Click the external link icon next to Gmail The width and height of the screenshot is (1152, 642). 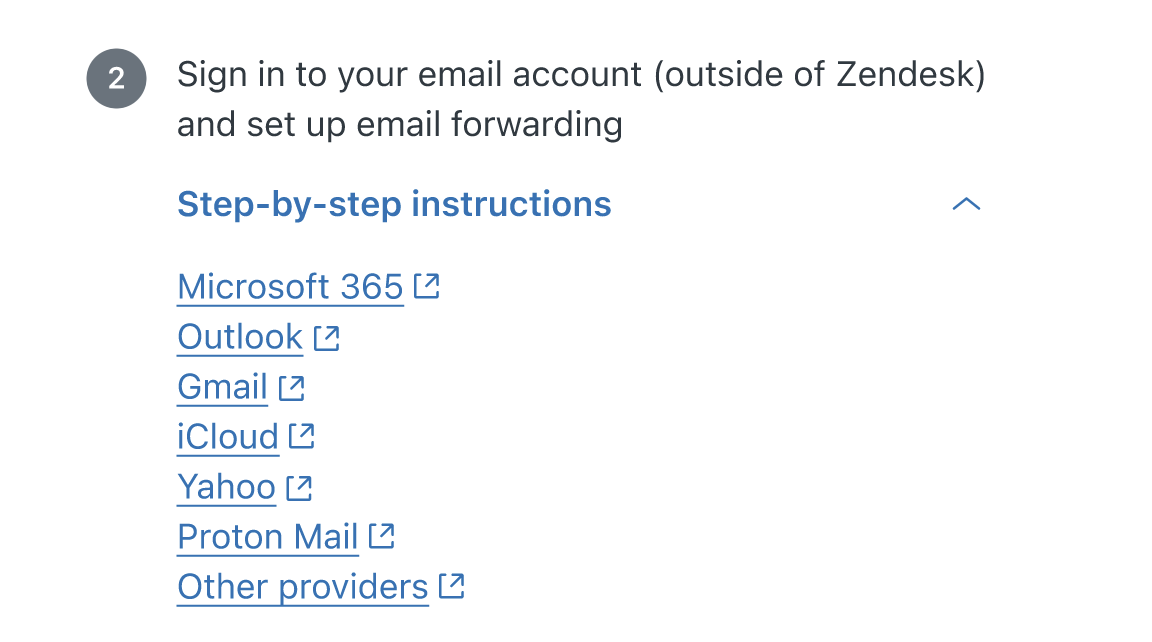292,388
